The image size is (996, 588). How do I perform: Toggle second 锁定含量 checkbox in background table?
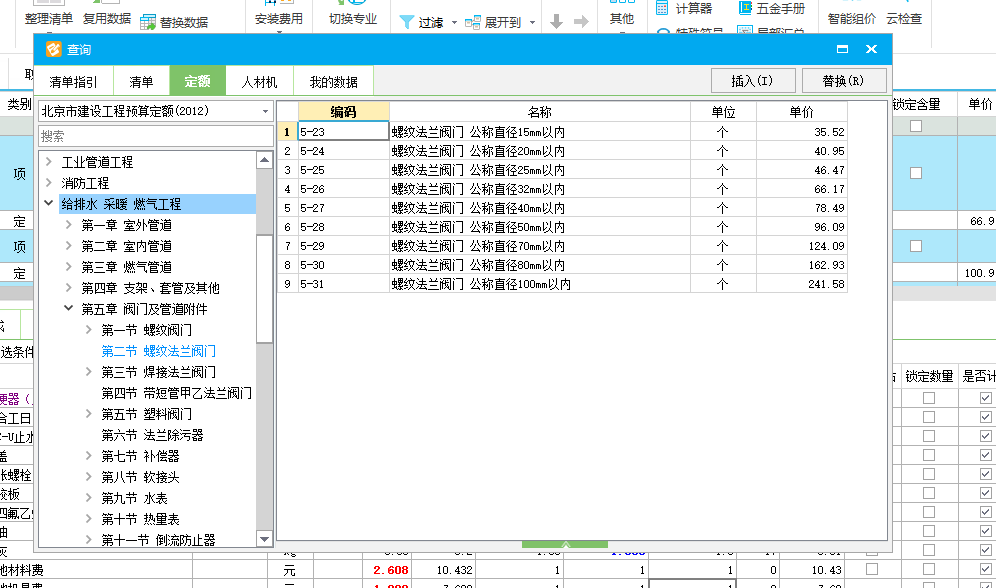click(x=916, y=173)
